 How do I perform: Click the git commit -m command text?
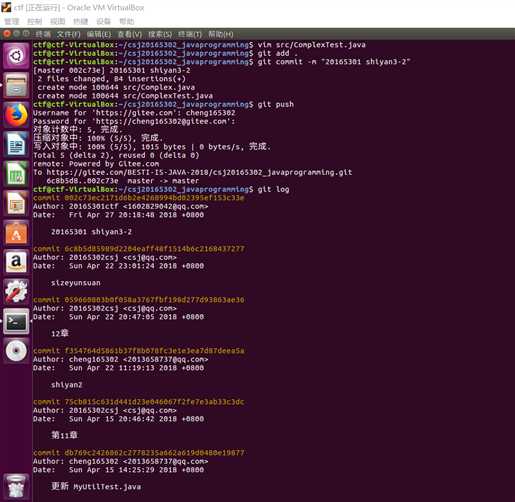tap(334, 62)
